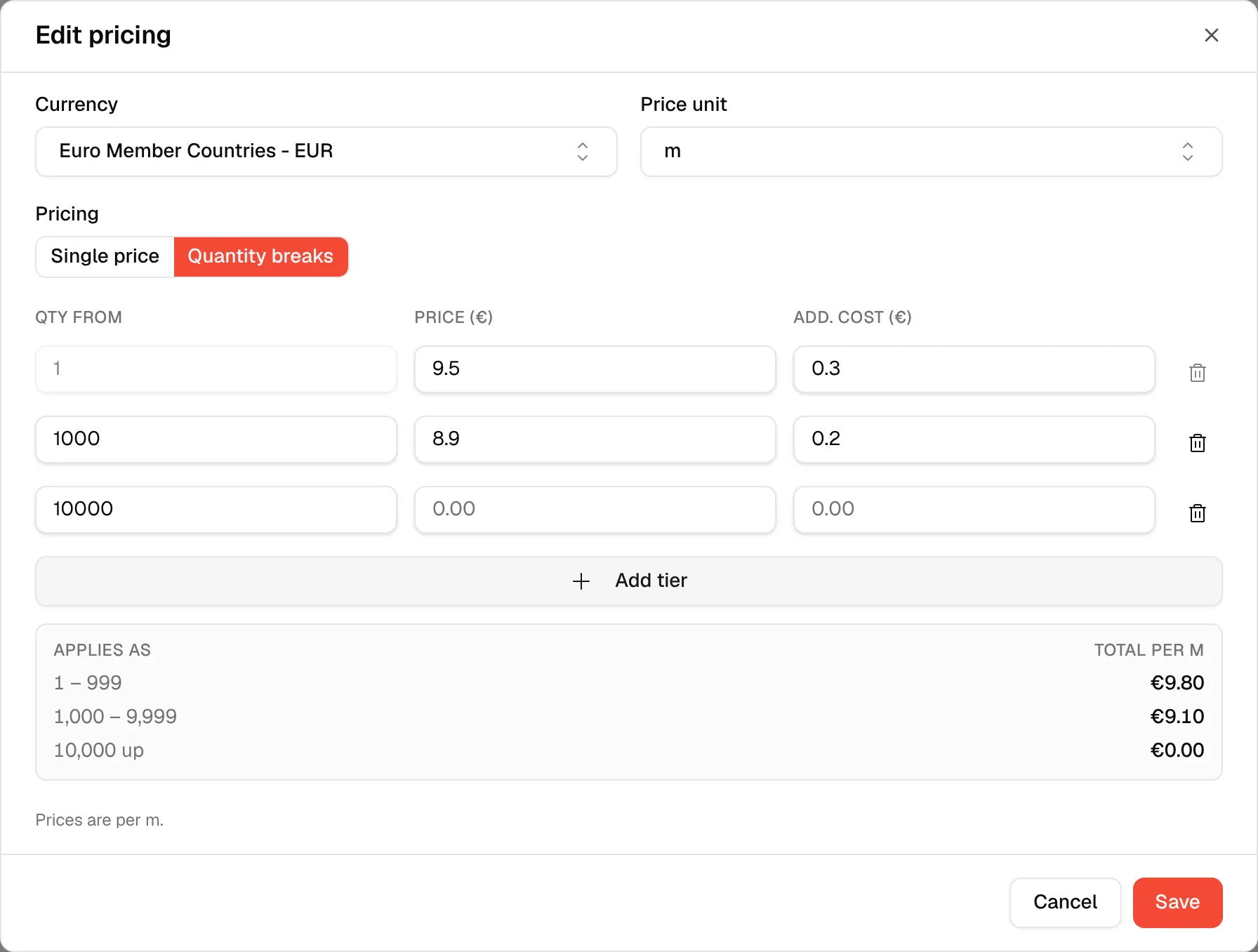Edit the quantity from field showing 10000
1258x952 pixels.
pyautogui.click(x=216, y=509)
